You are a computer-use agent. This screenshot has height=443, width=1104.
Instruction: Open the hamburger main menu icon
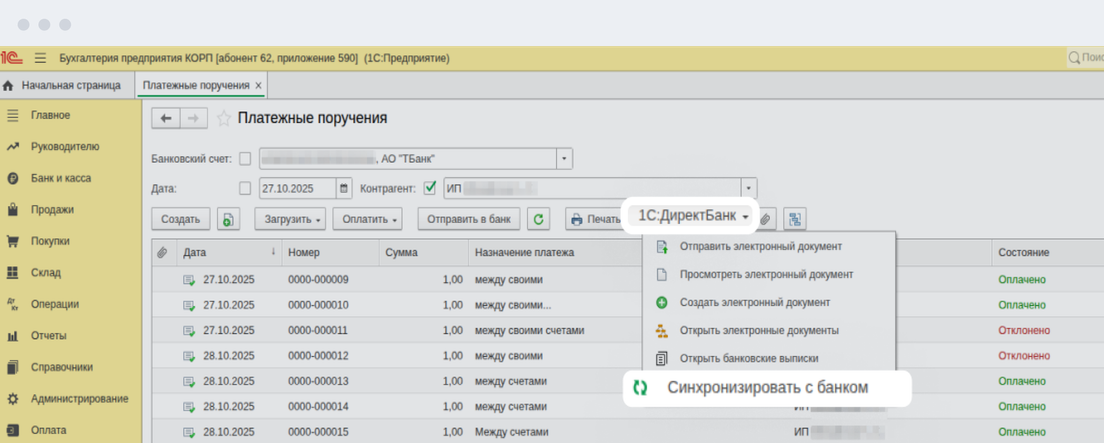point(41,58)
